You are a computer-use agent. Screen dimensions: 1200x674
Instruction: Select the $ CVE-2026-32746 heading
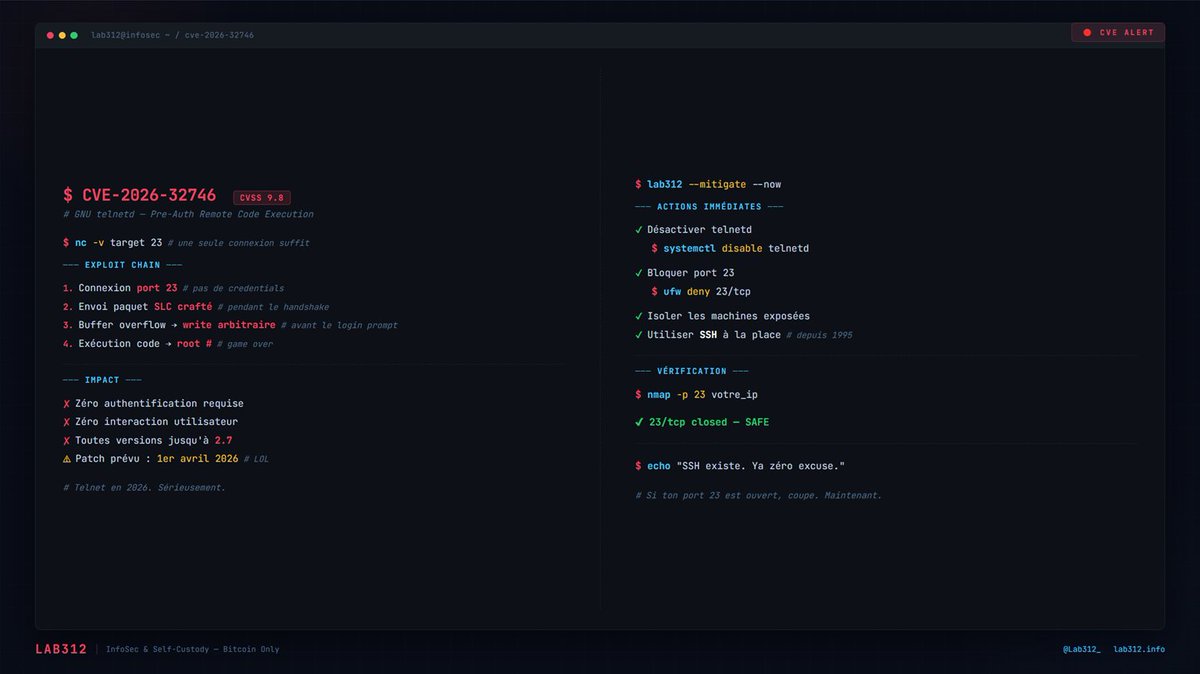point(139,195)
